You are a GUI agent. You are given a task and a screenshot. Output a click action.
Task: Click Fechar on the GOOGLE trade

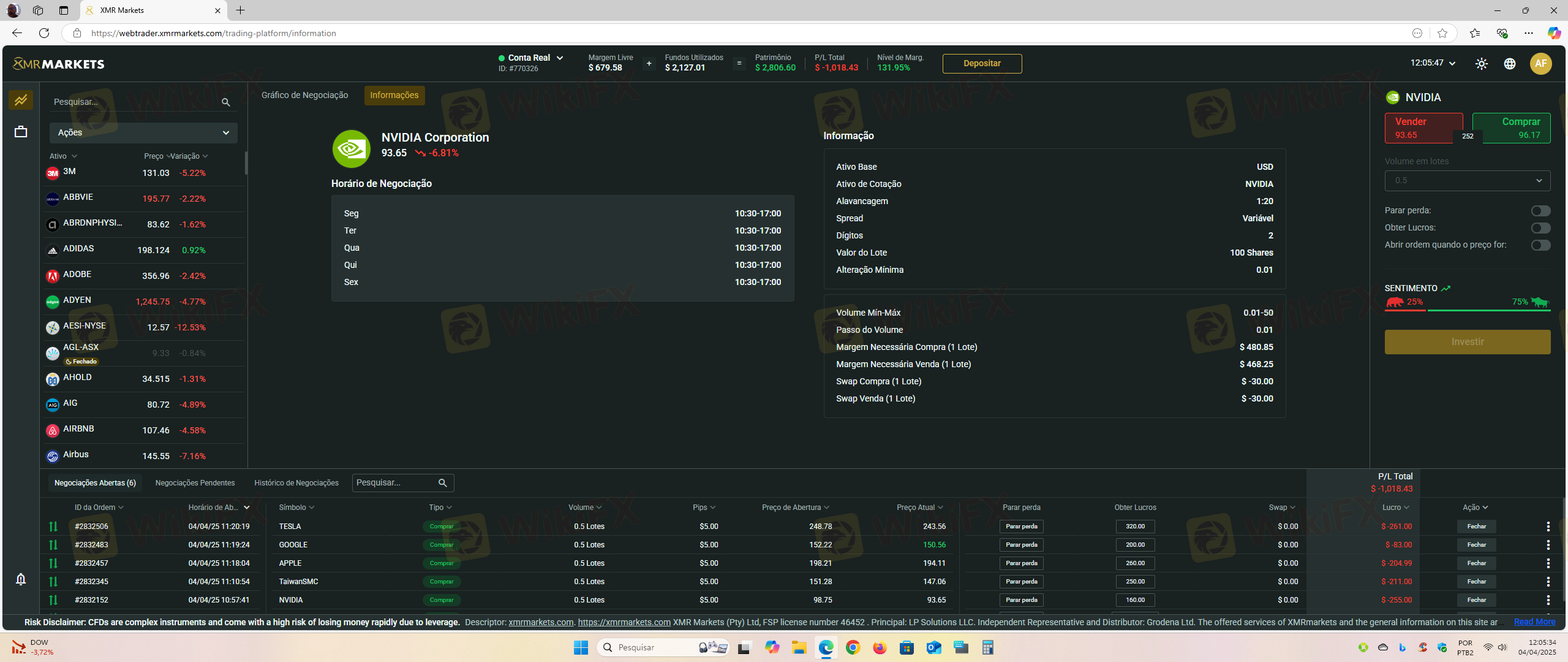(x=1476, y=545)
